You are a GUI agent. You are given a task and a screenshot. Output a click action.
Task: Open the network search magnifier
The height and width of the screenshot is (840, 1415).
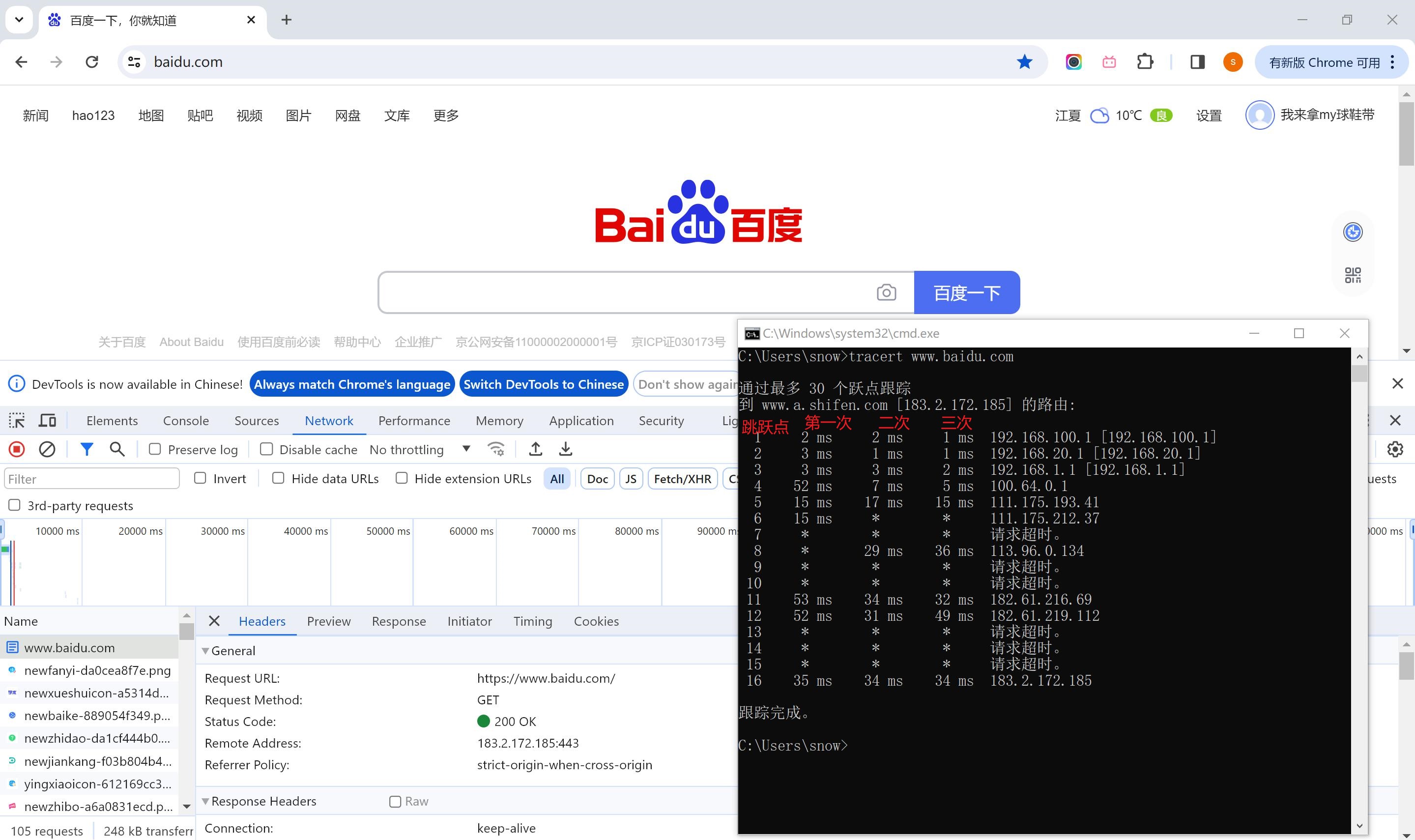tap(117, 449)
